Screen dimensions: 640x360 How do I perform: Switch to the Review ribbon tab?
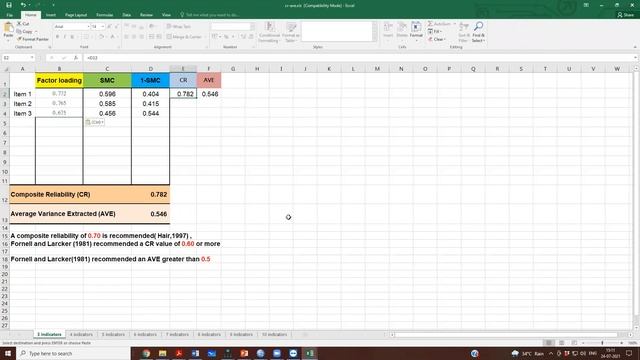pyautogui.click(x=146, y=15)
